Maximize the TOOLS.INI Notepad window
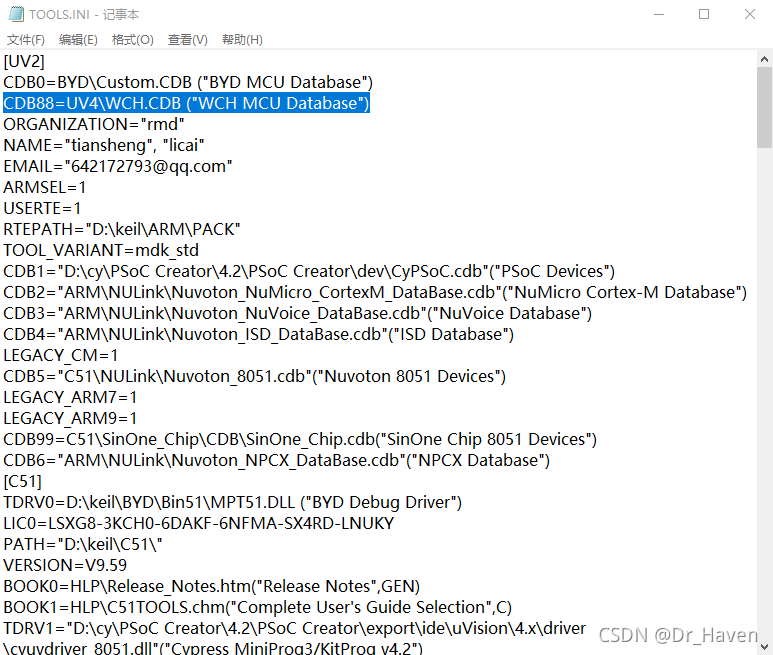This screenshot has height=655, width=773. pyautogui.click(x=704, y=14)
